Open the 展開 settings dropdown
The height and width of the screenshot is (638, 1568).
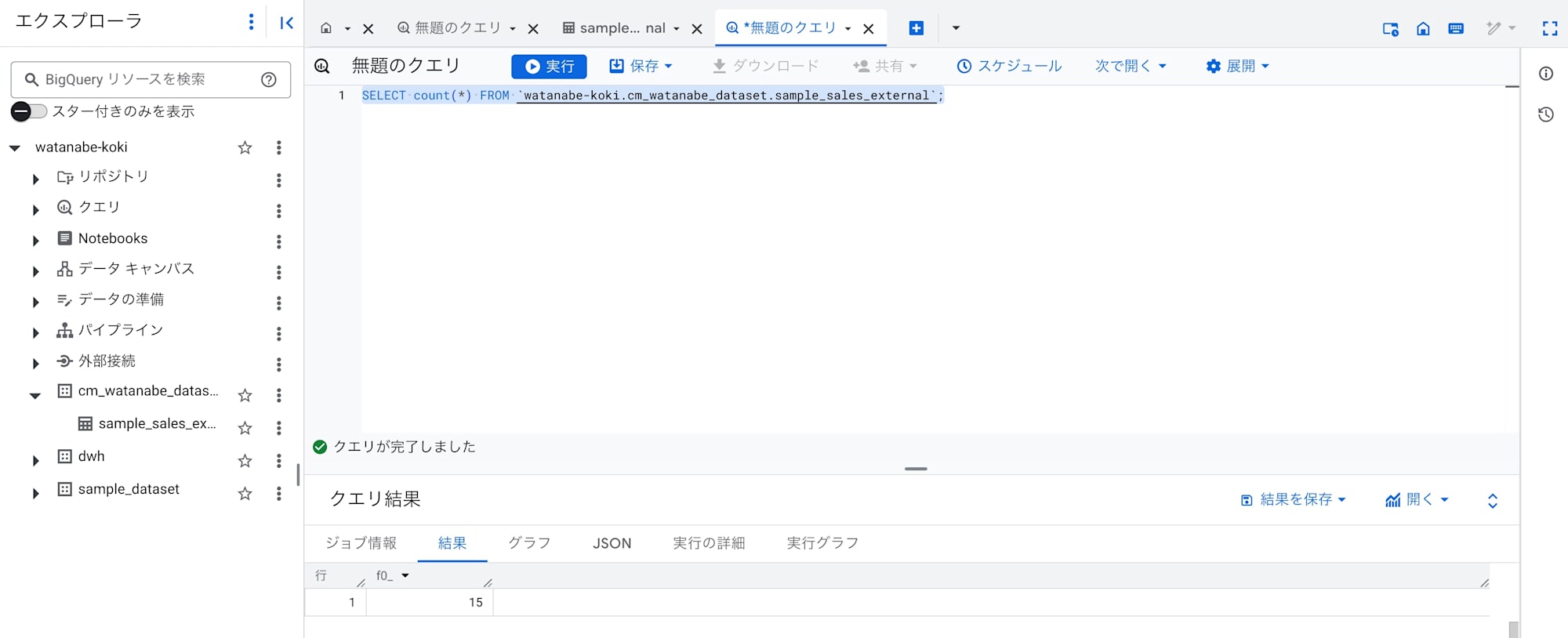(x=1237, y=67)
